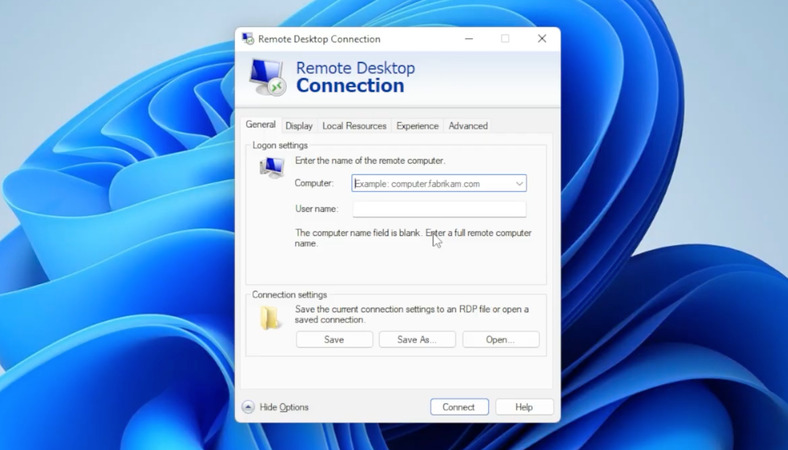Click the folder icon in Connection settings

click(270, 318)
